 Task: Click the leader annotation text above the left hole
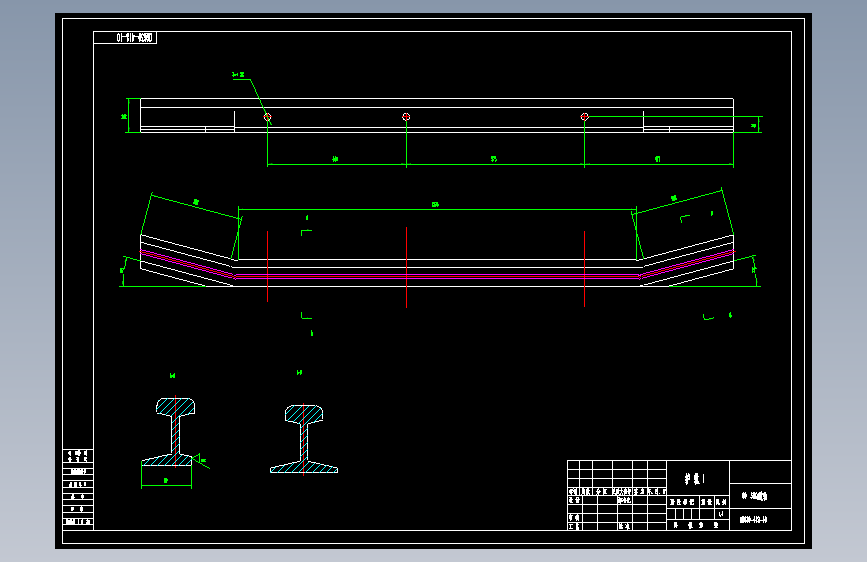pyautogui.click(x=238, y=75)
